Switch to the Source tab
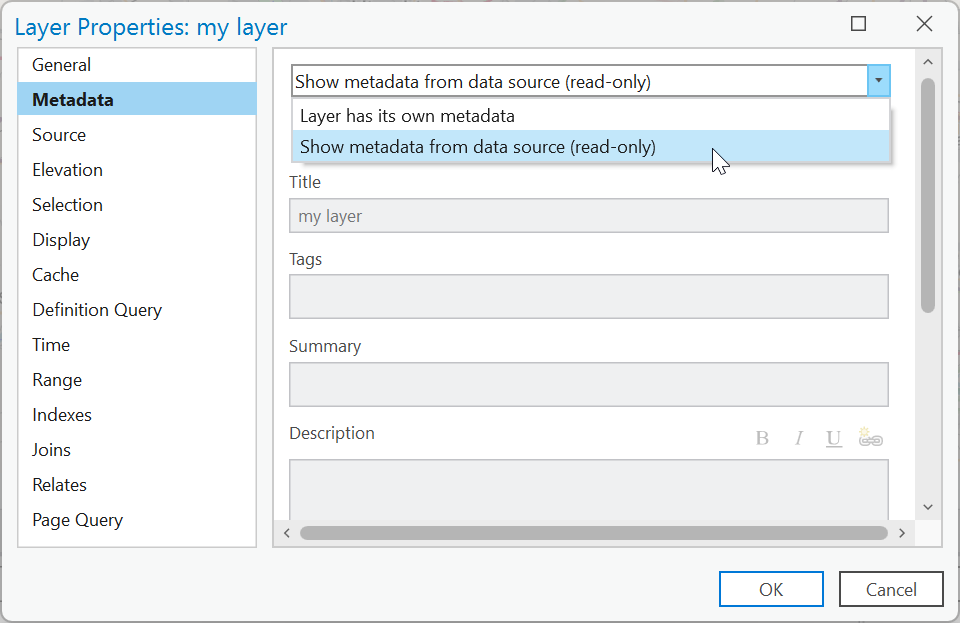The image size is (960, 623). [x=59, y=135]
